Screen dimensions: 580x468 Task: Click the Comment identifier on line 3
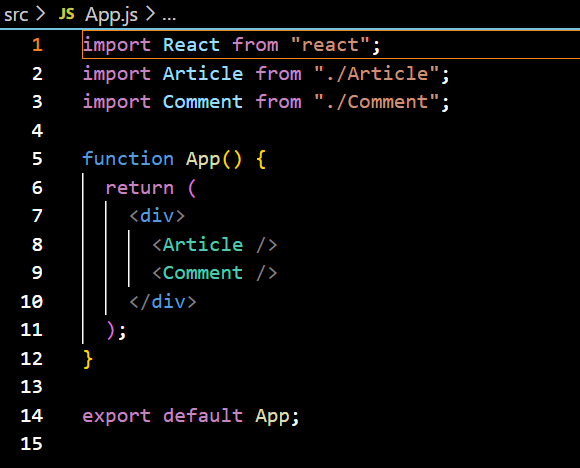click(x=203, y=102)
